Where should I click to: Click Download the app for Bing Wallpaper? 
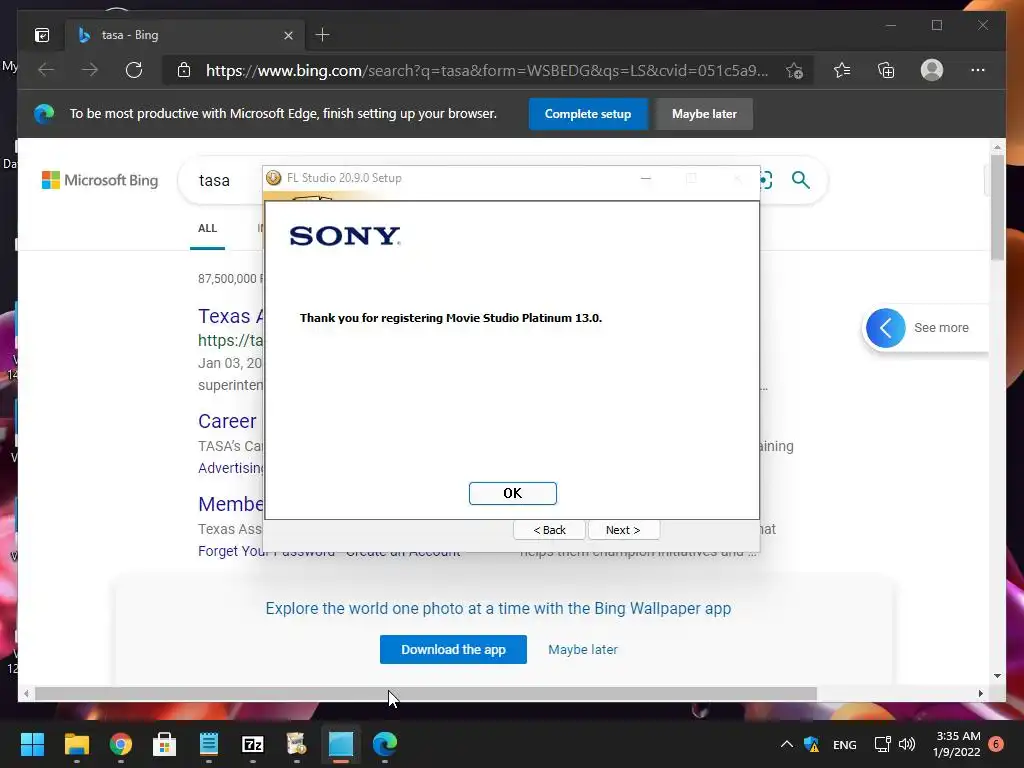point(453,650)
